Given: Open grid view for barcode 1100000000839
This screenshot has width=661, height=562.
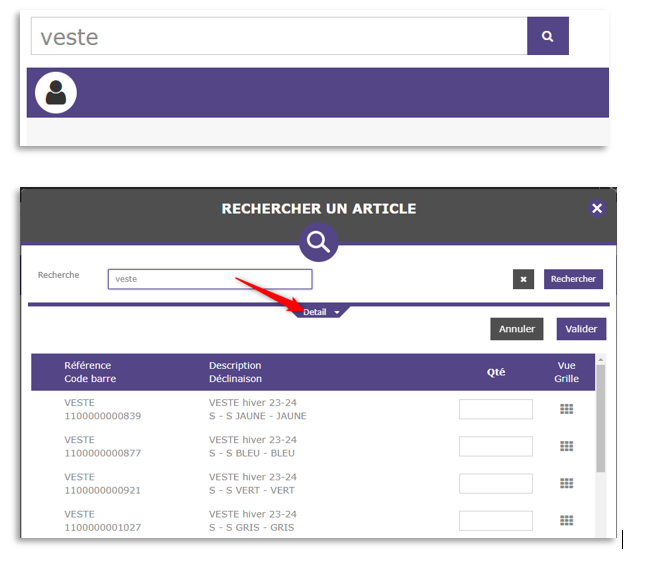Looking at the screenshot, I should point(566,409).
